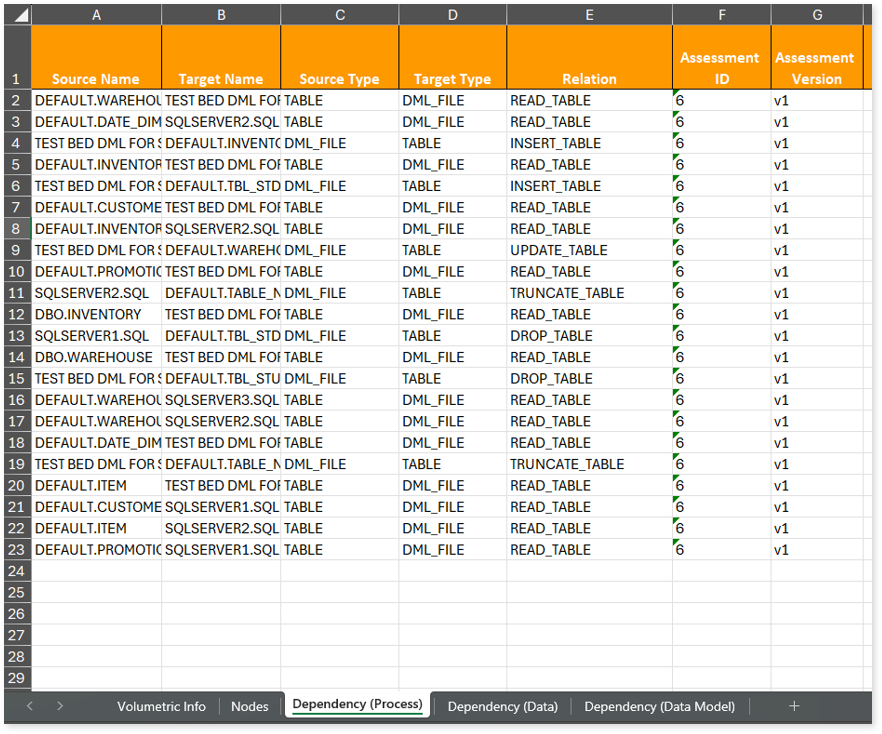Click the select all corner triangle
This screenshot has height=734, width=882.
pos(17,16)
